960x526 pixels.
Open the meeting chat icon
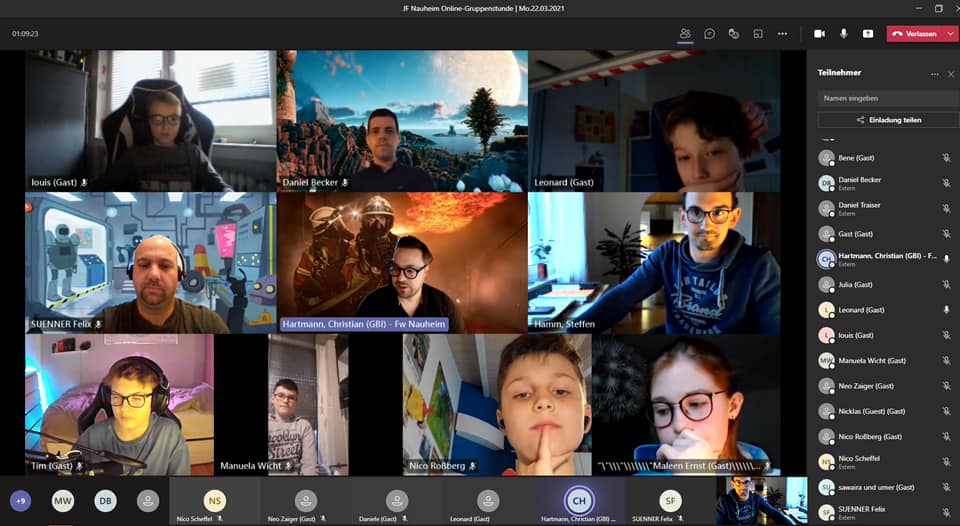pyautogui.click(x=709, y=33)
